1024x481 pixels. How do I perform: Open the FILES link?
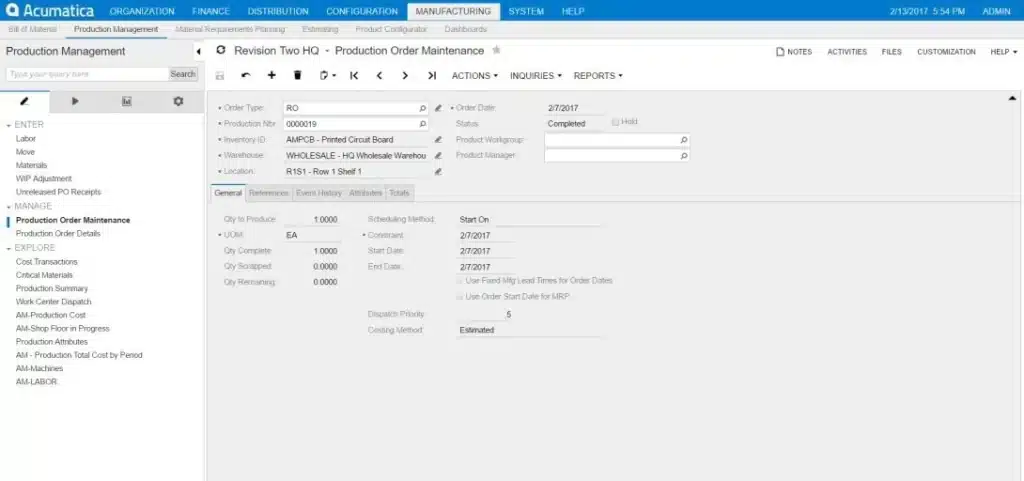[891, 52]
